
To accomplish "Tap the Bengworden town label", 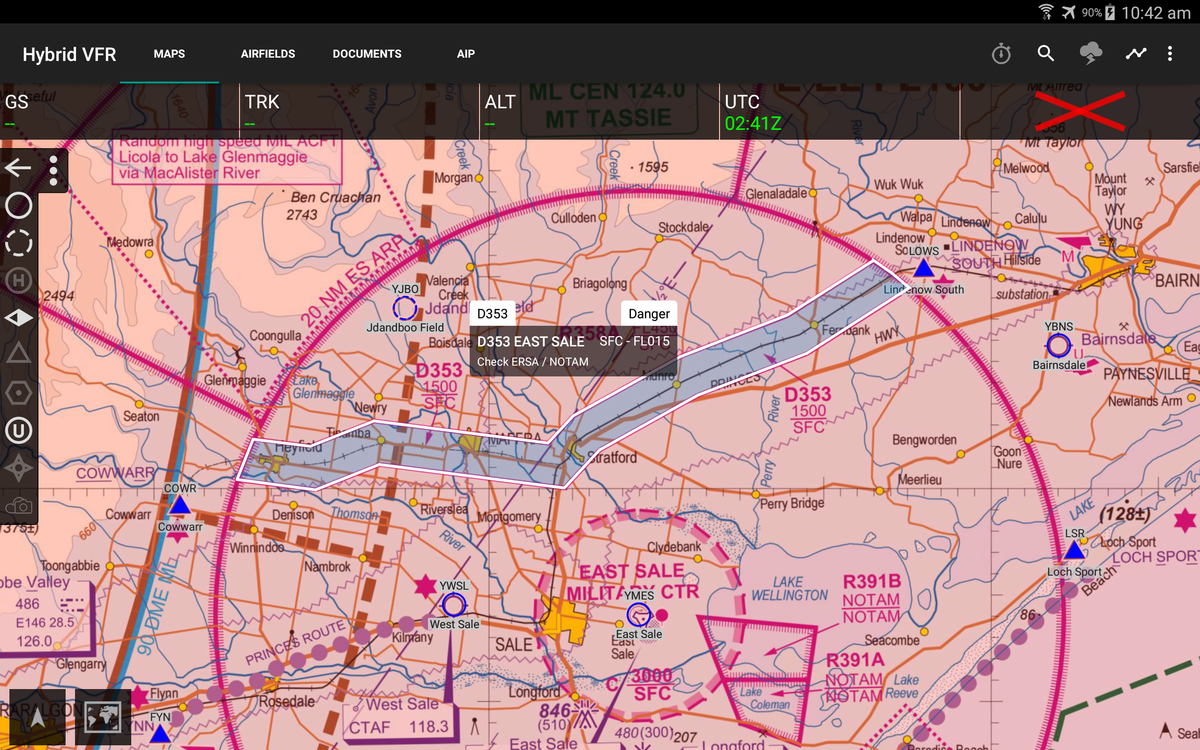I will pos(925,439).
